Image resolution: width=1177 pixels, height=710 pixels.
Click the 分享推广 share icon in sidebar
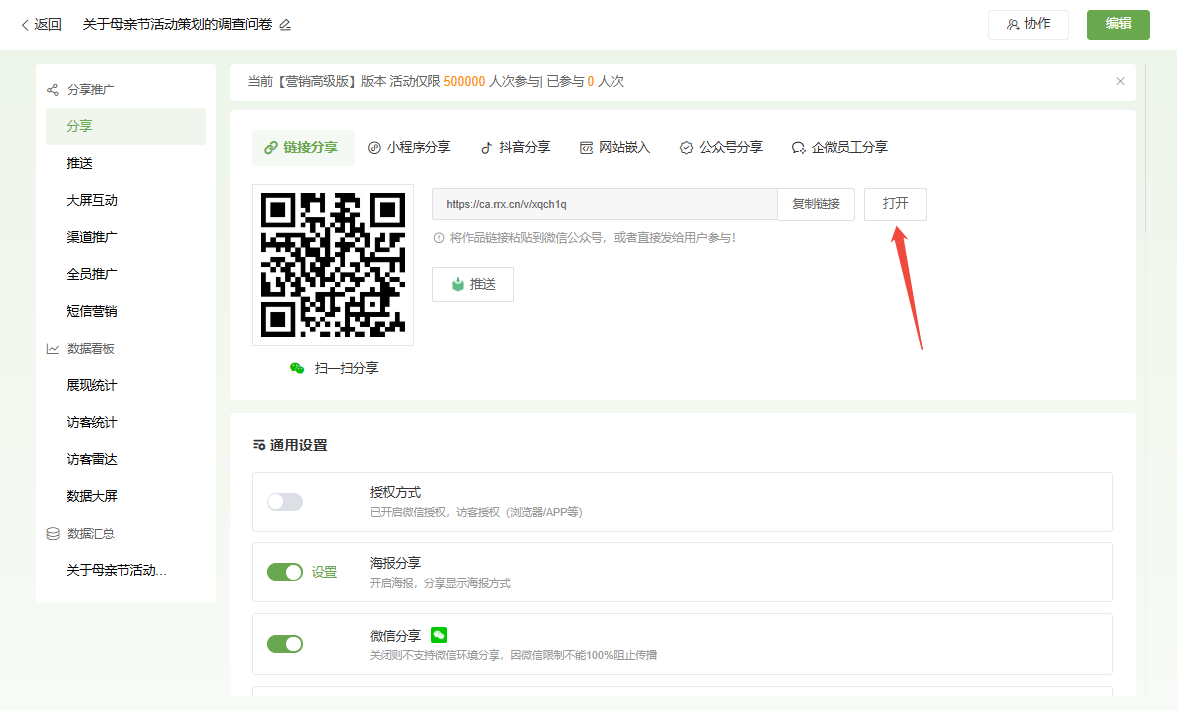53,90
